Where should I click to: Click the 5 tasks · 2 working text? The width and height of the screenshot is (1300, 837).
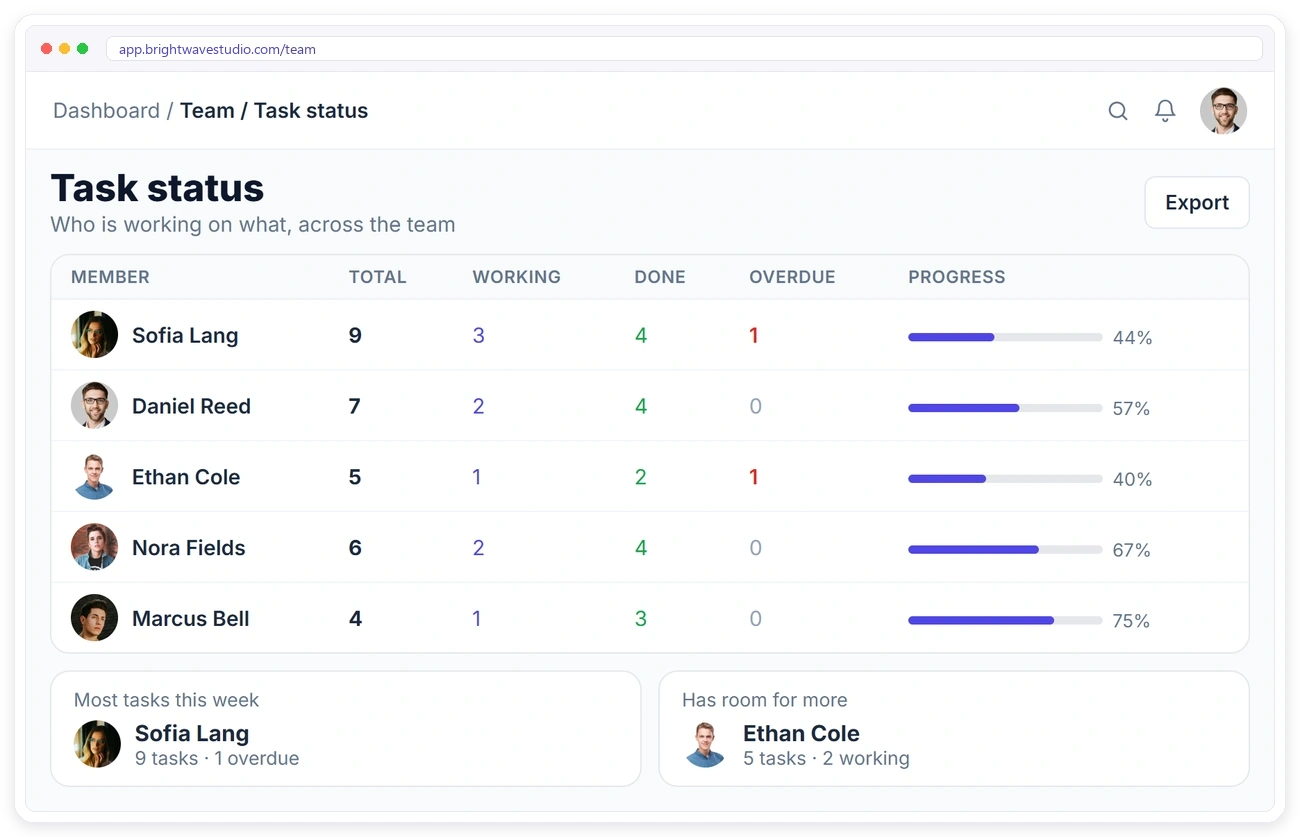click(x=826, y=758)
